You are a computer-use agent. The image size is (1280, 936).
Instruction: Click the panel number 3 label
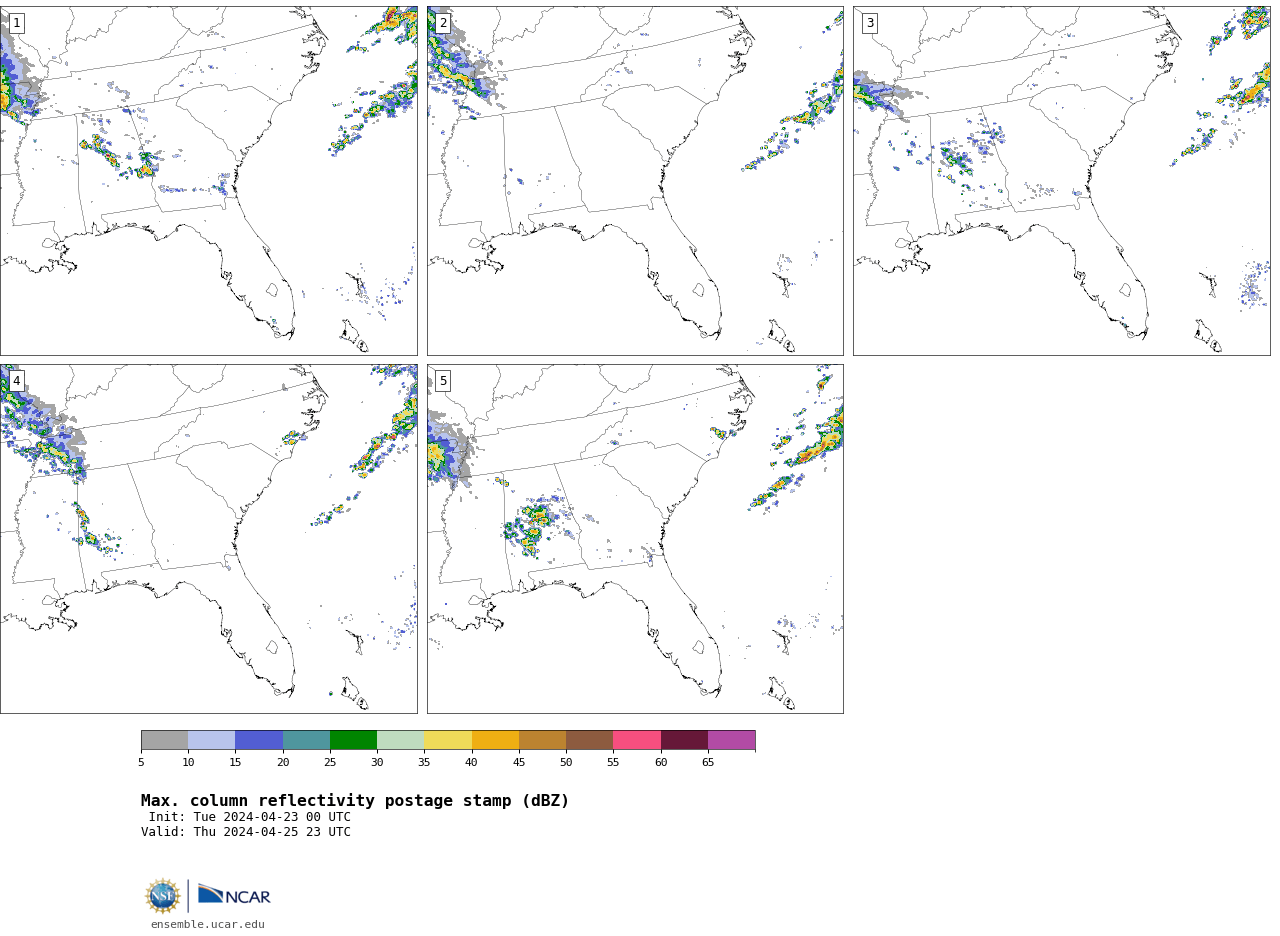(870, 23)
